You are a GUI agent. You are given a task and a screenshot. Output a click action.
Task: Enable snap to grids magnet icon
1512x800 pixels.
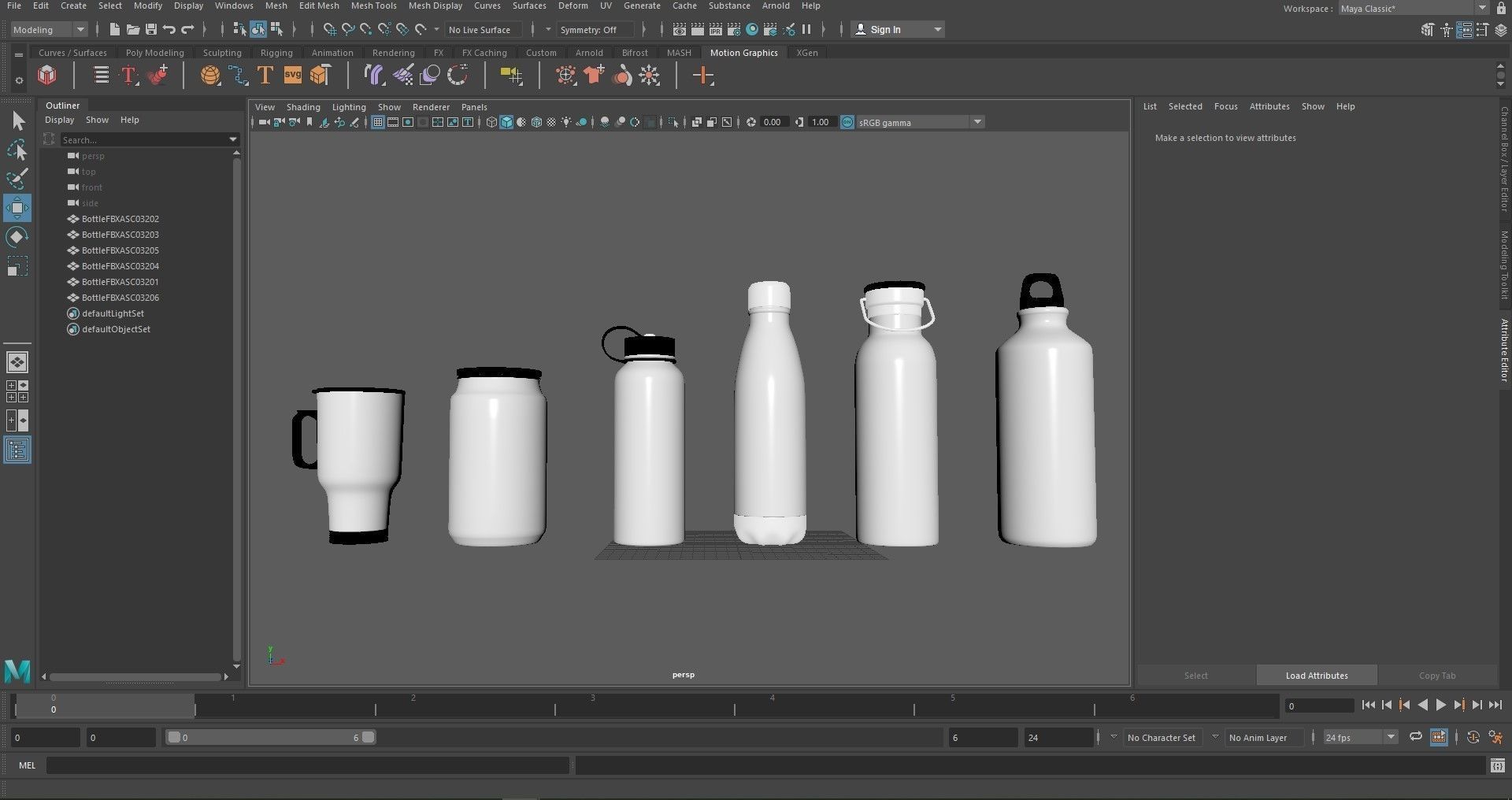click(329, 30)
